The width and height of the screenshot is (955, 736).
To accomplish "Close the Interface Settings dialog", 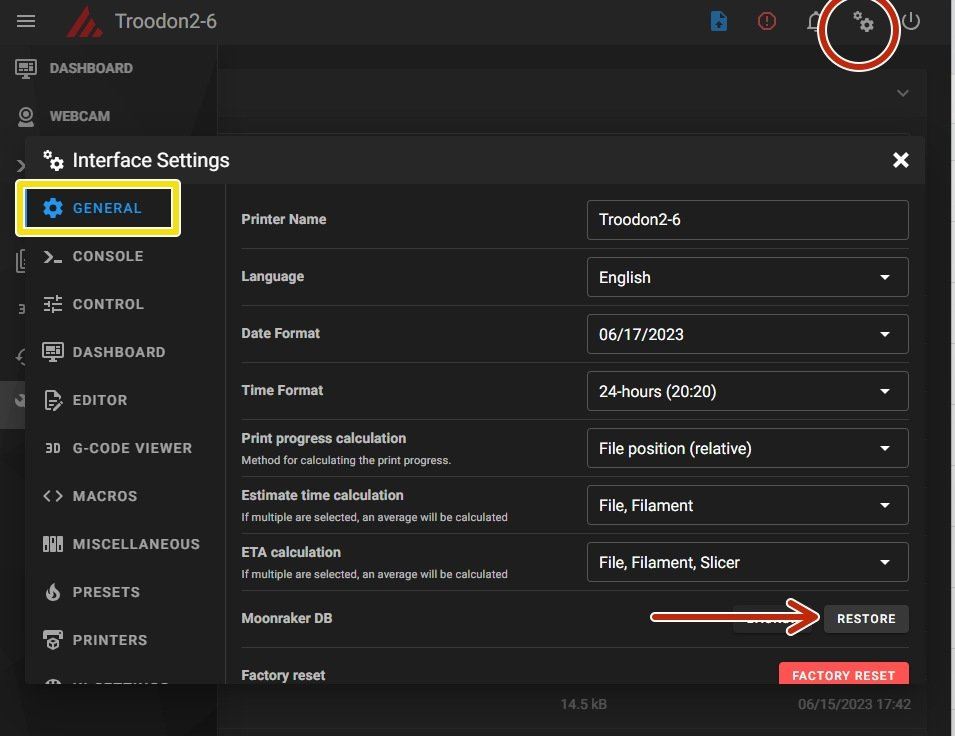I will click(x=900, y=160).
